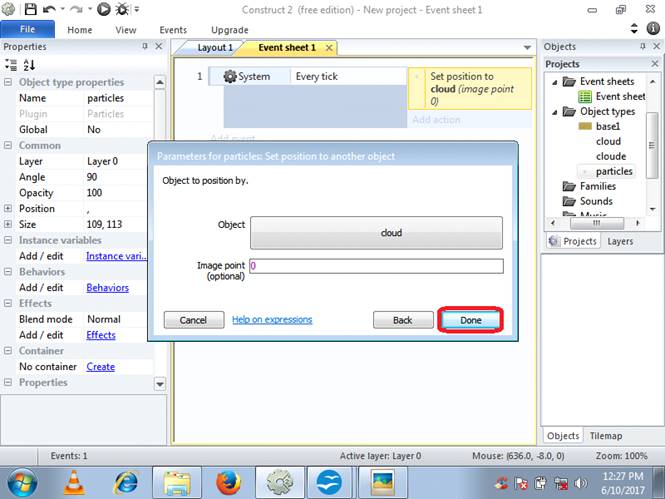Click the Done button

click(471, 320)
